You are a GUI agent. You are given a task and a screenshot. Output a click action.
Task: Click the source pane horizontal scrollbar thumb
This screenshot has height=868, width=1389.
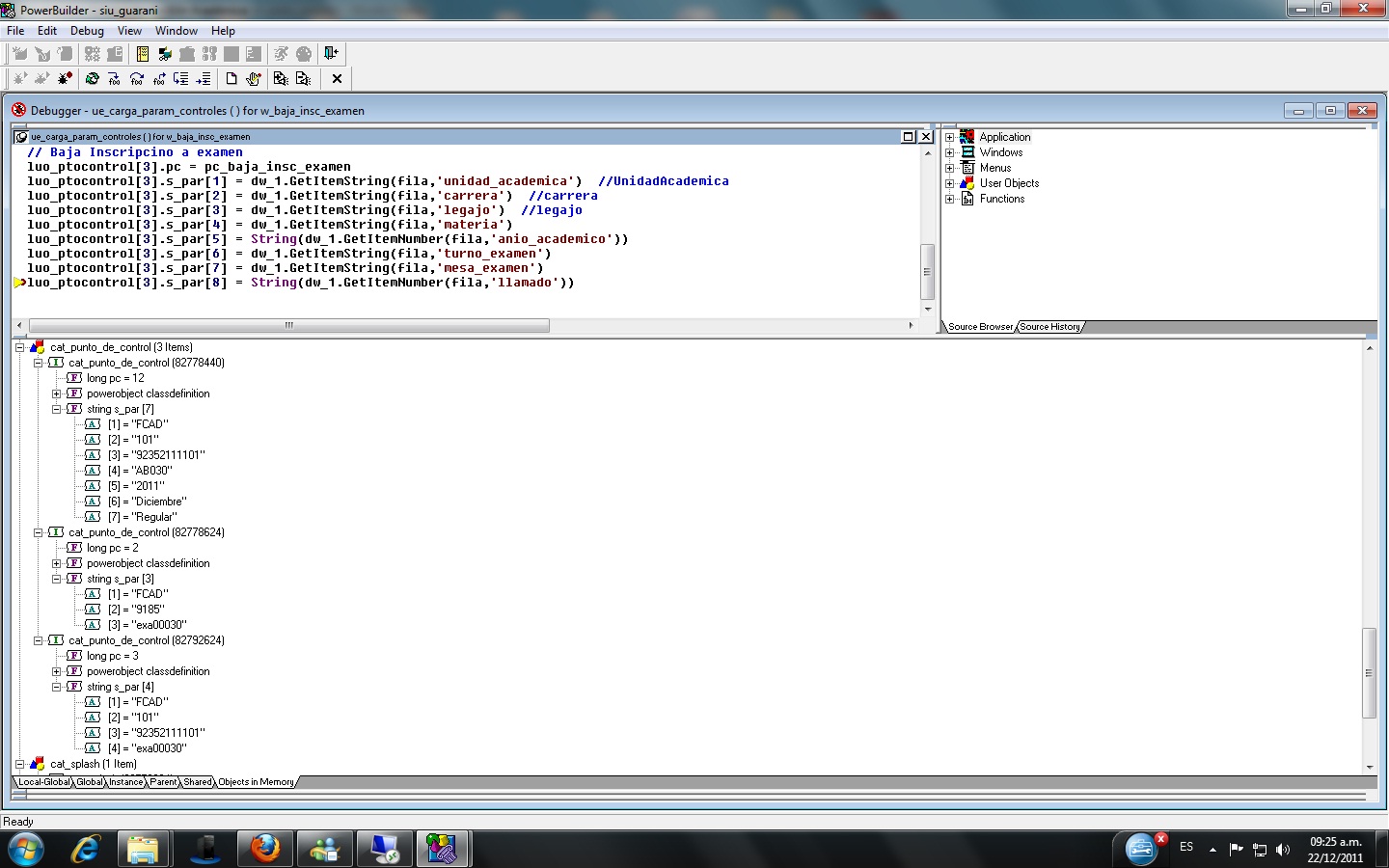pyautogui.click(x=288, y=326)
